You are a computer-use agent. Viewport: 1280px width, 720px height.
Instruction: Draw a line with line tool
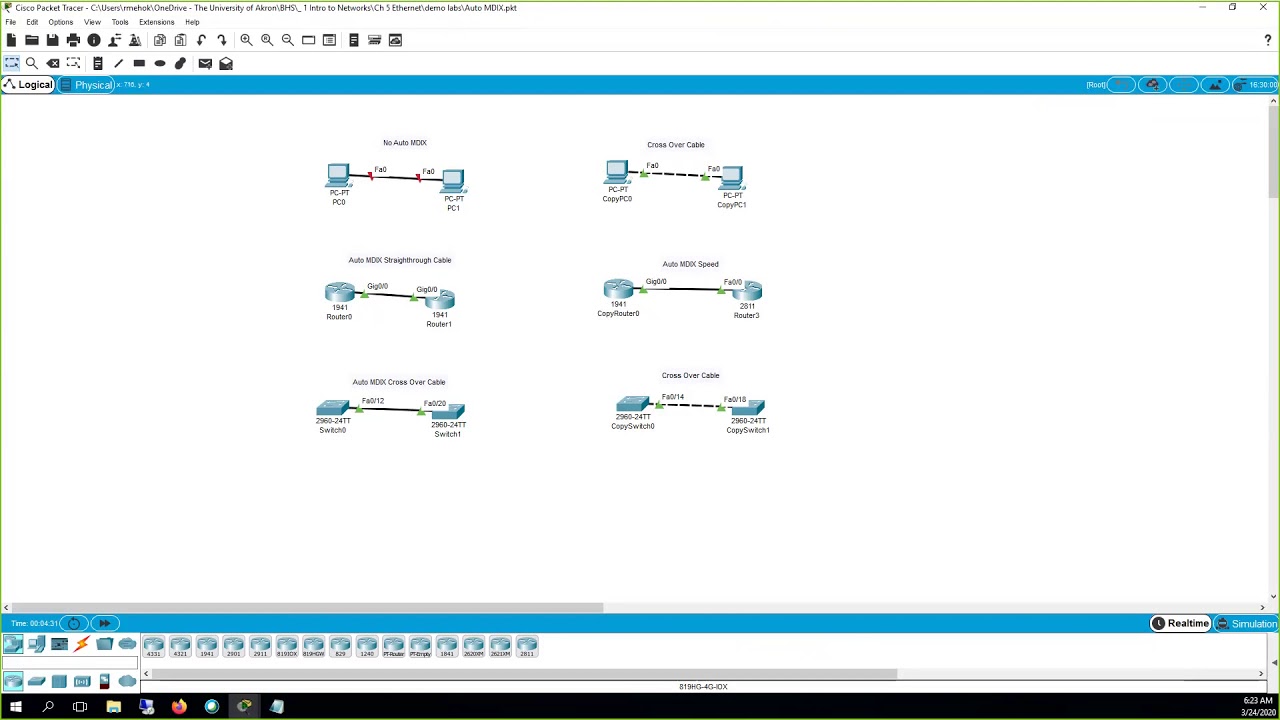tap(118, 63)
